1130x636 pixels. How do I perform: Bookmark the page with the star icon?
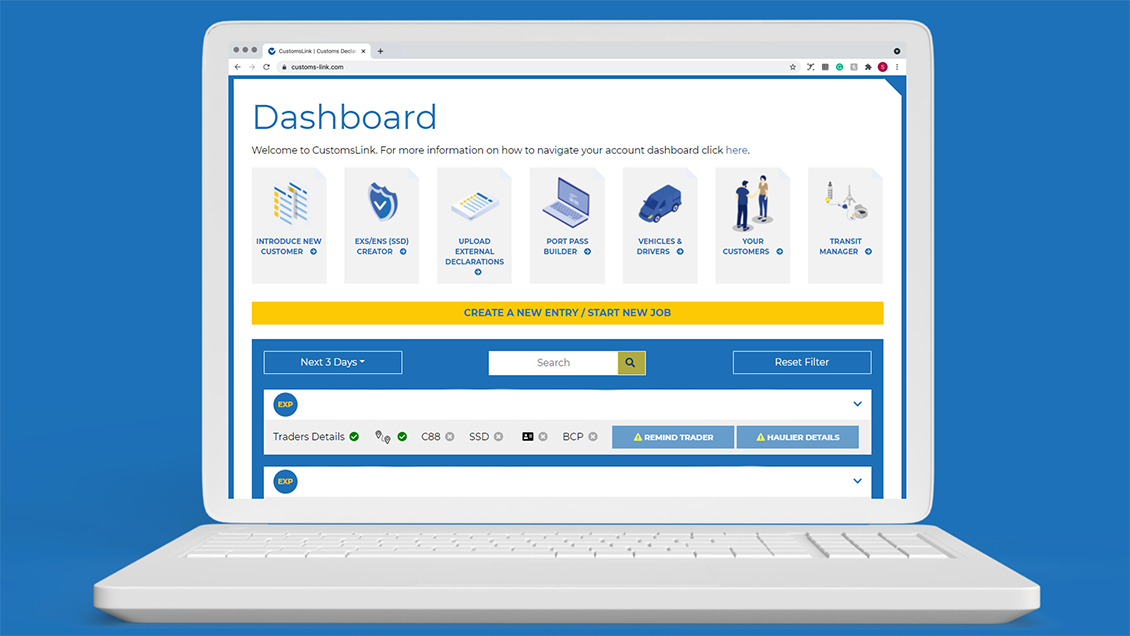[793, 67]
